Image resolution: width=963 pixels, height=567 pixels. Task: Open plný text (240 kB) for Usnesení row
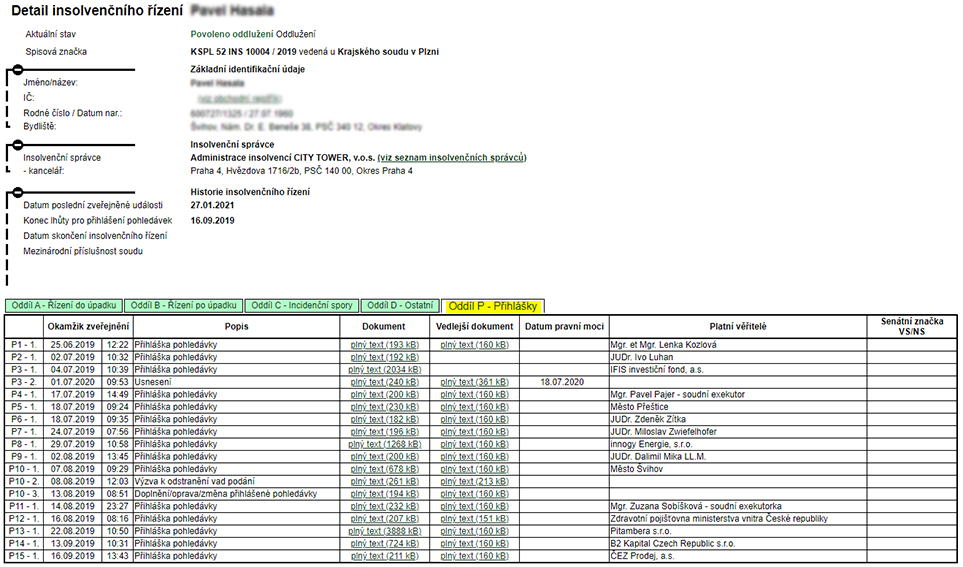(384, 382)
